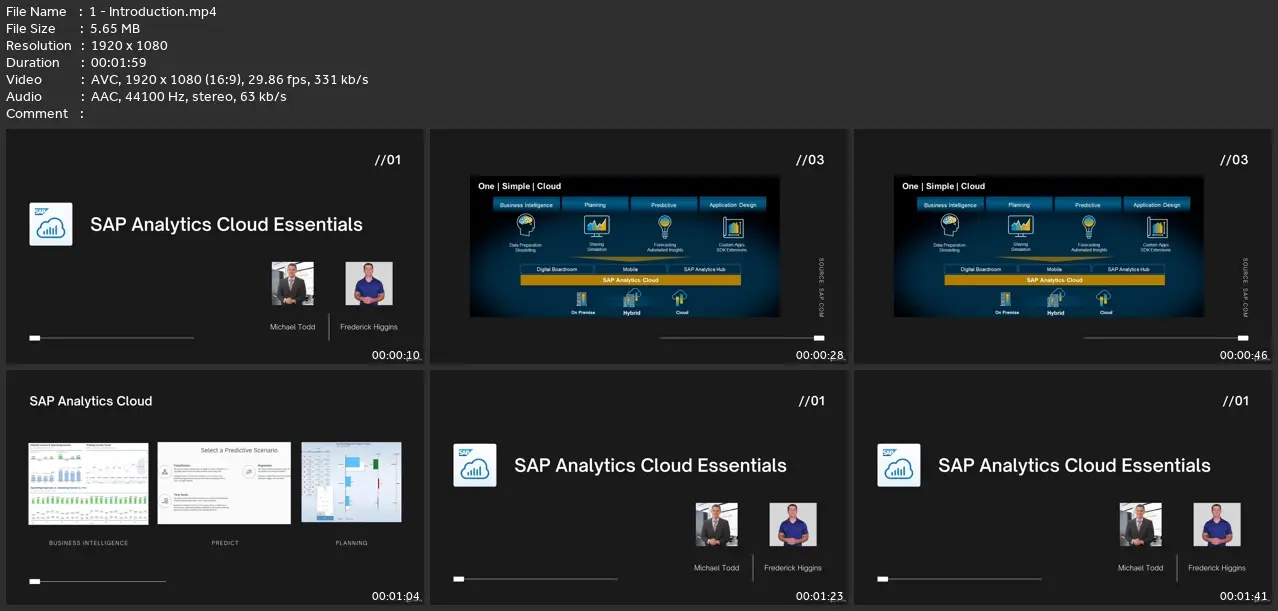Click the Mobile box in the 00:00:28 frame
The width and height of the screenshot is (1278, 611).
[630, 269]
